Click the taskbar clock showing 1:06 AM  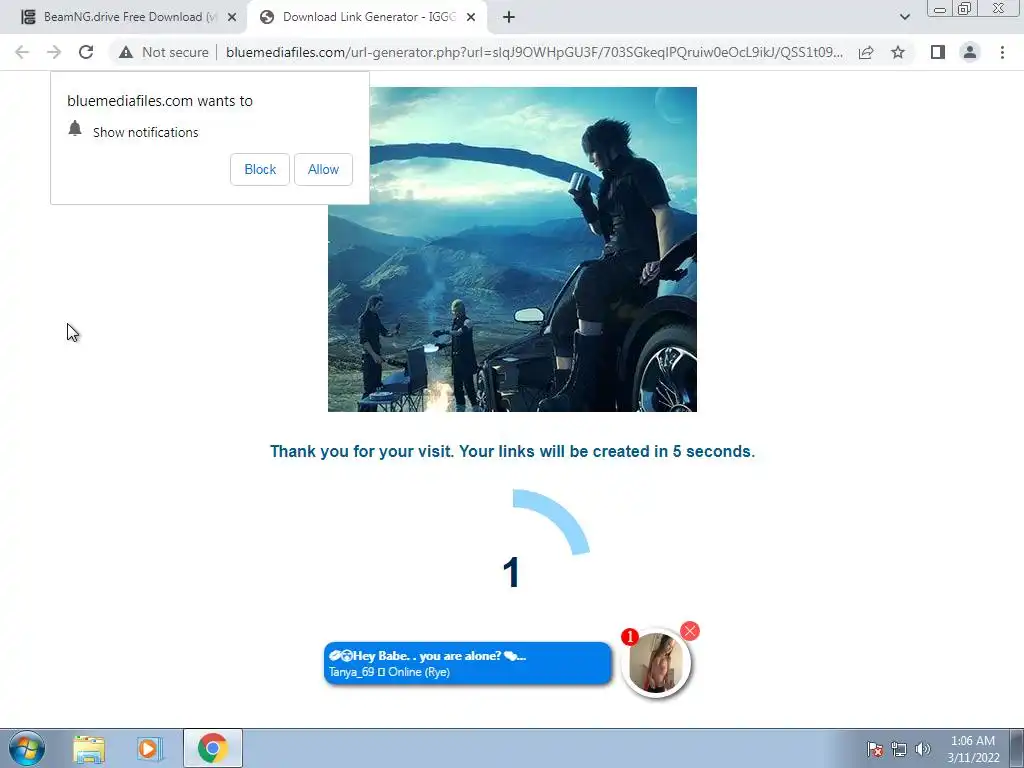[x=973, y=749]
